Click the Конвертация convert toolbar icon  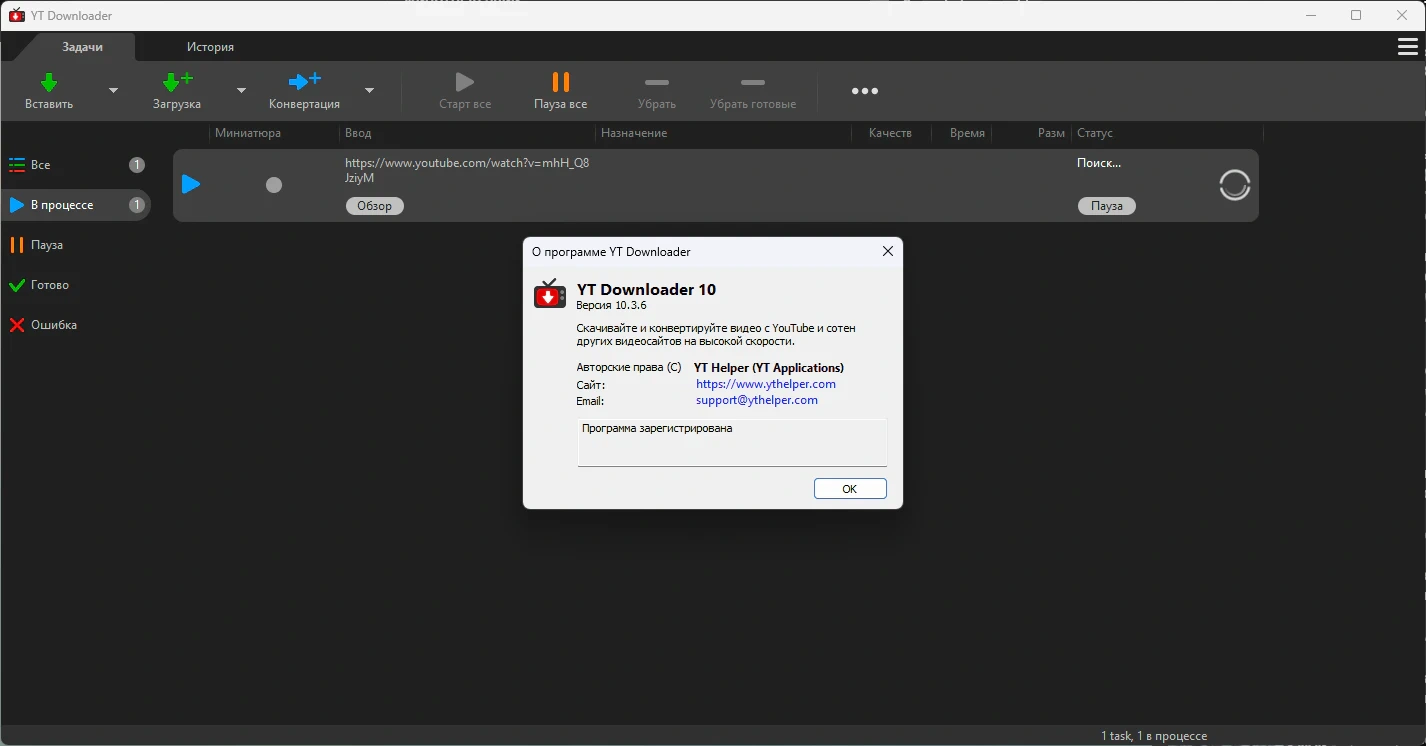pyautogui.click(x=304, y=82)
